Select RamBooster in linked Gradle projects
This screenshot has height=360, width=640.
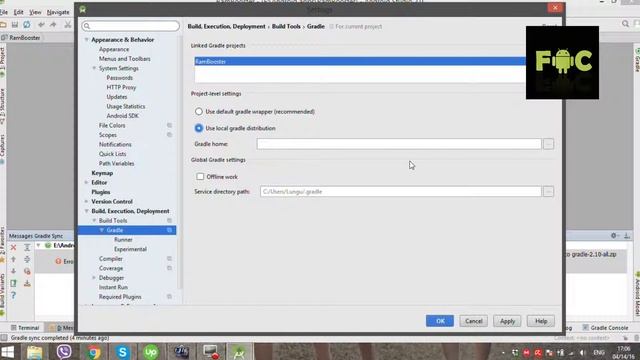(x=360, y=61)
